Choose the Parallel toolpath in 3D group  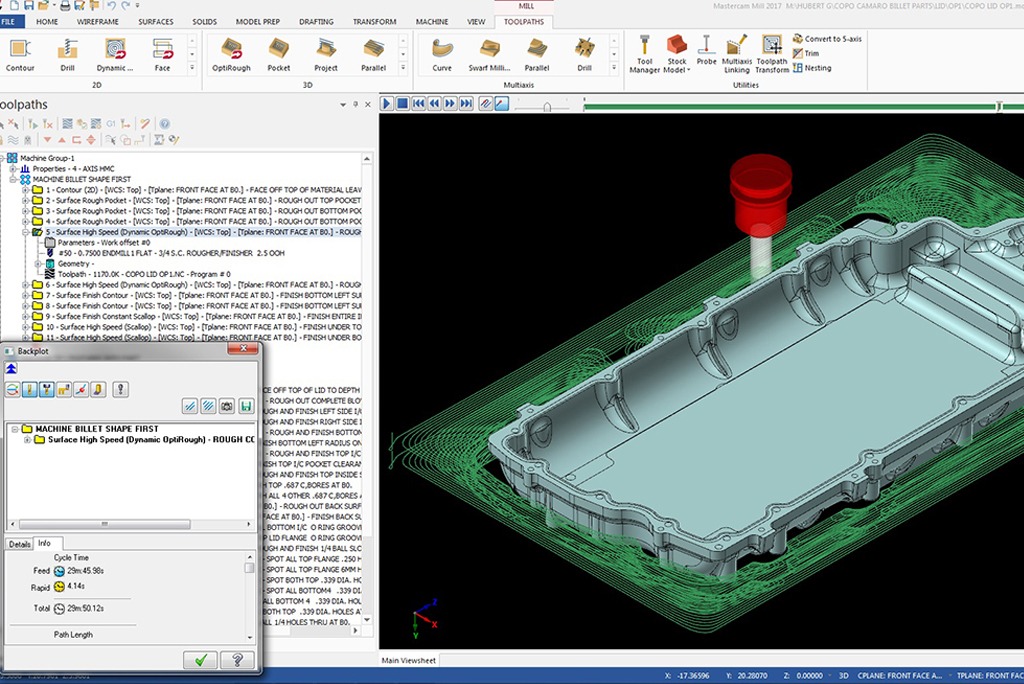point(374,55)
